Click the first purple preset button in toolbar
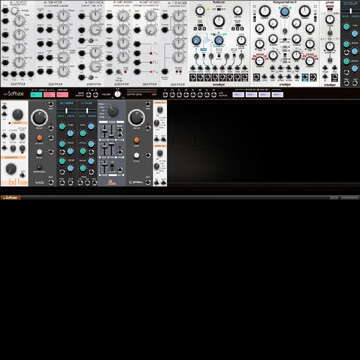 coord(238,95)
